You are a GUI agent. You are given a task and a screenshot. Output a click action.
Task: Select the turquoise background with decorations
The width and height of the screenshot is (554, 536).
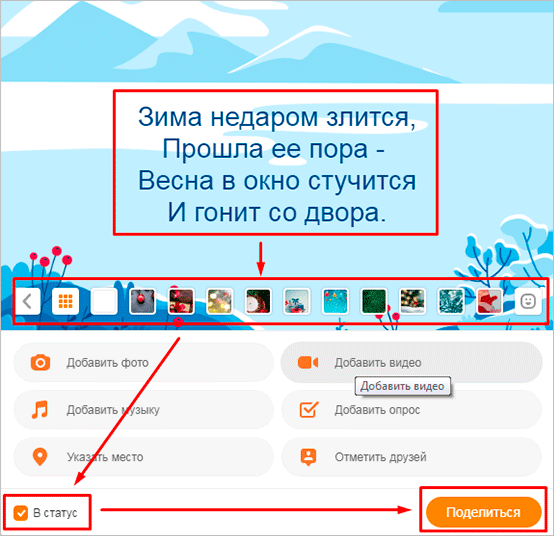(x=335, y=301)
